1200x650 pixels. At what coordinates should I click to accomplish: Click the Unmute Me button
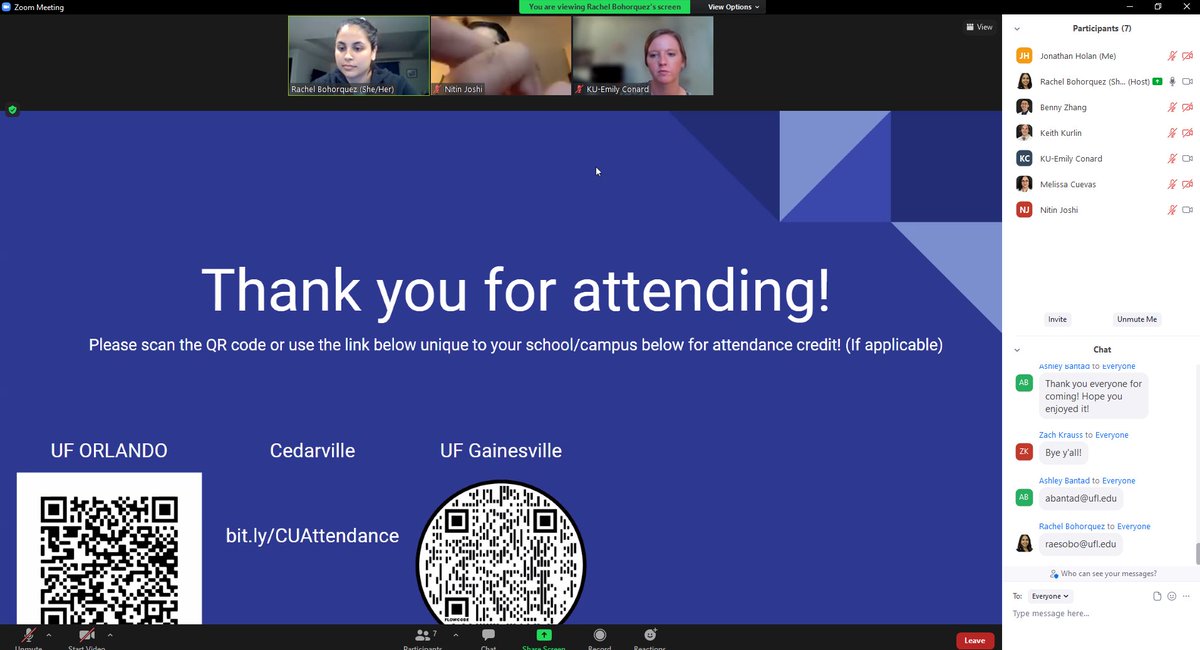[1137, 319]
